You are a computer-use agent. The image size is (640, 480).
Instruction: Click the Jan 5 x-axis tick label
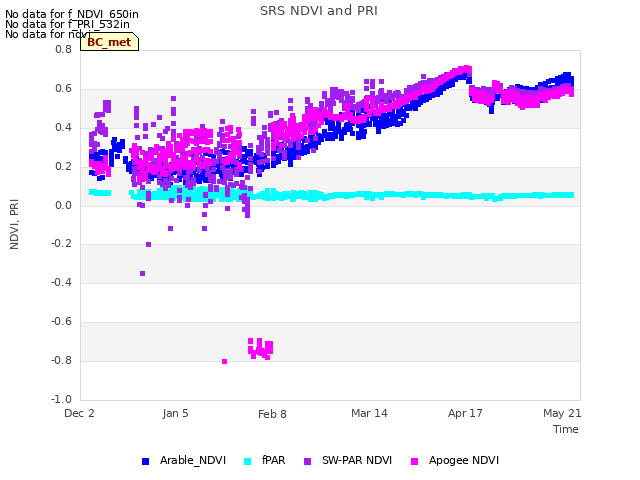(x=176, y=413)
